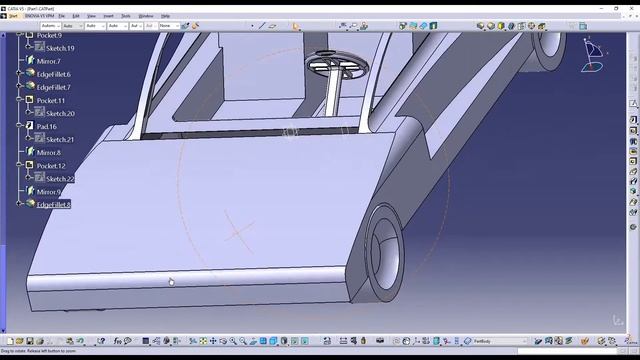Open the Tools menu
The height and width of the screenshot is (360, 640).
[x=126, y=16]
